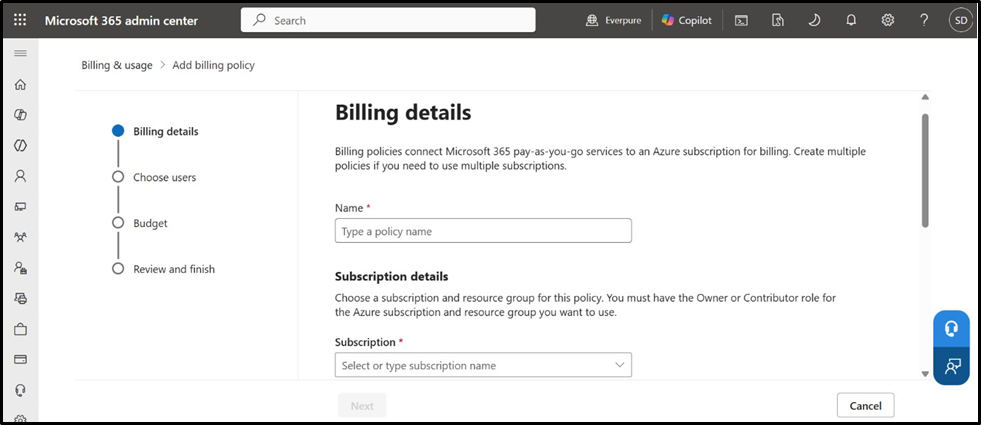Cancel adding the billing policy

click(865, 406)
